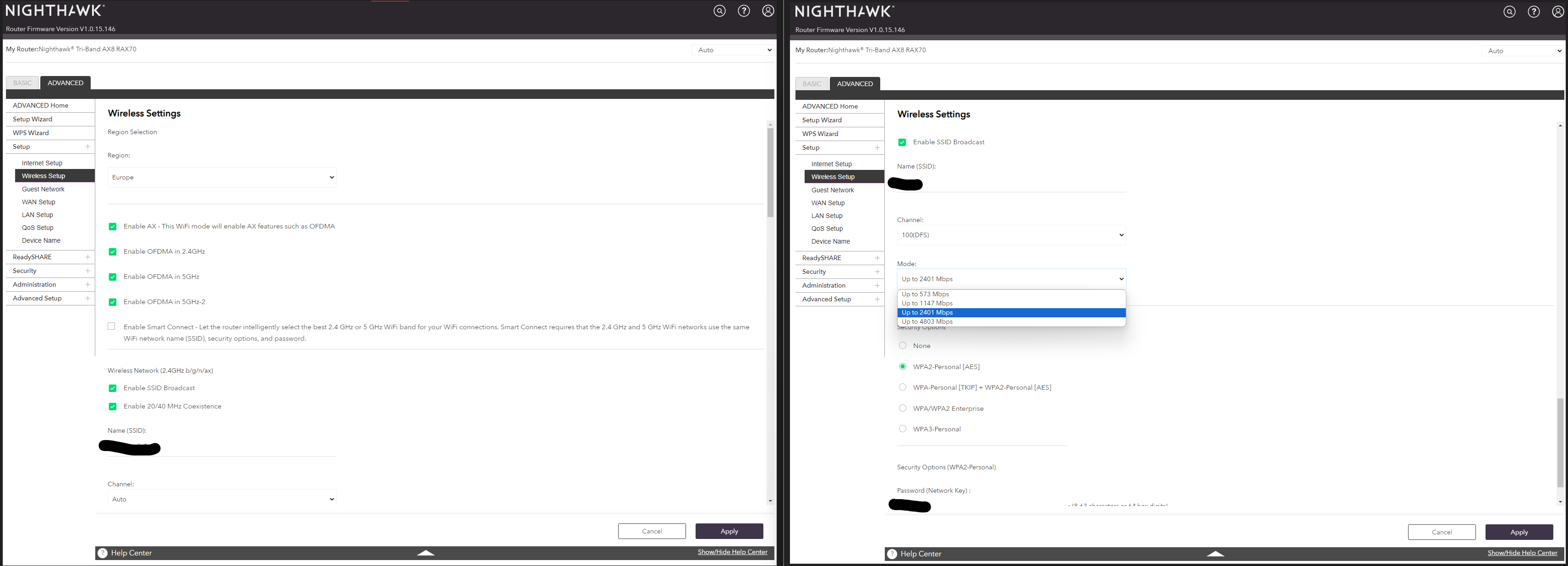Open the Region dropdown showing Europe

tap(222, 177)
